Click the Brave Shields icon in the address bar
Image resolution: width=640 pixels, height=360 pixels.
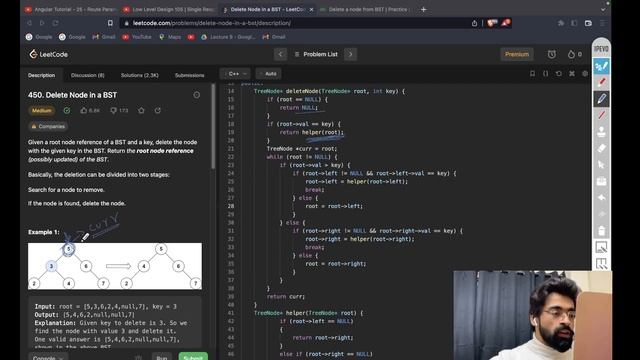pyautogui.click(x=492, y=23)
